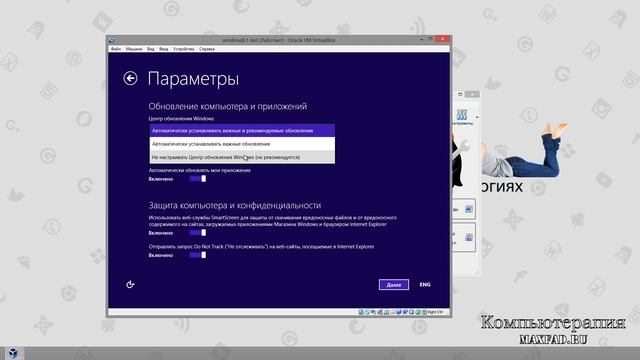640x360 pixels.
Task: Toggle automatic app updates switch
Action: point(198,179)
